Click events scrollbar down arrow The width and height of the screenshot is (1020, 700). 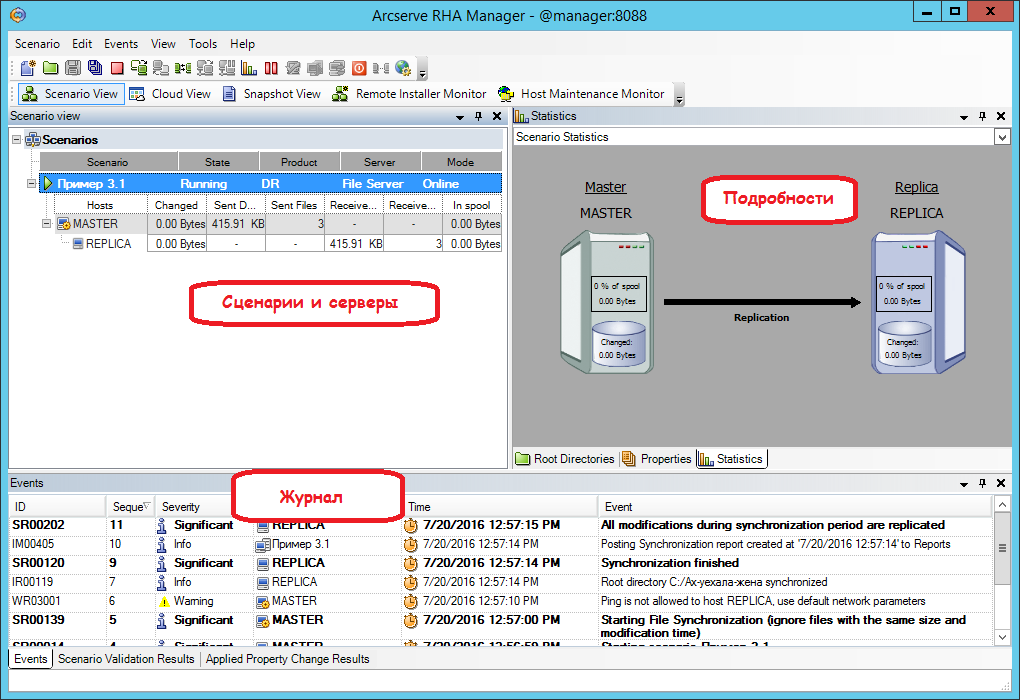[1002, 637]
